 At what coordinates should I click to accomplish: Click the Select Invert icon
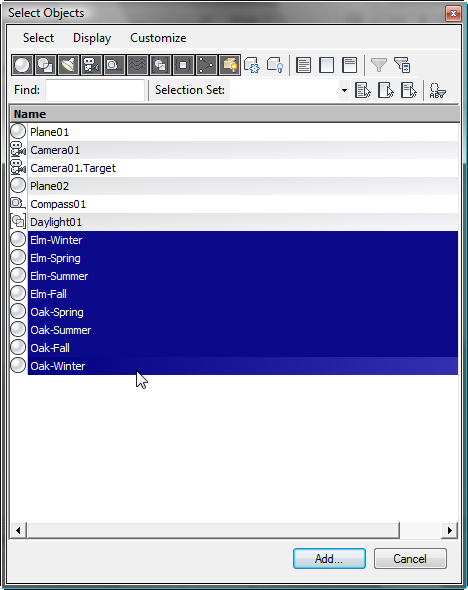[349, 65]
